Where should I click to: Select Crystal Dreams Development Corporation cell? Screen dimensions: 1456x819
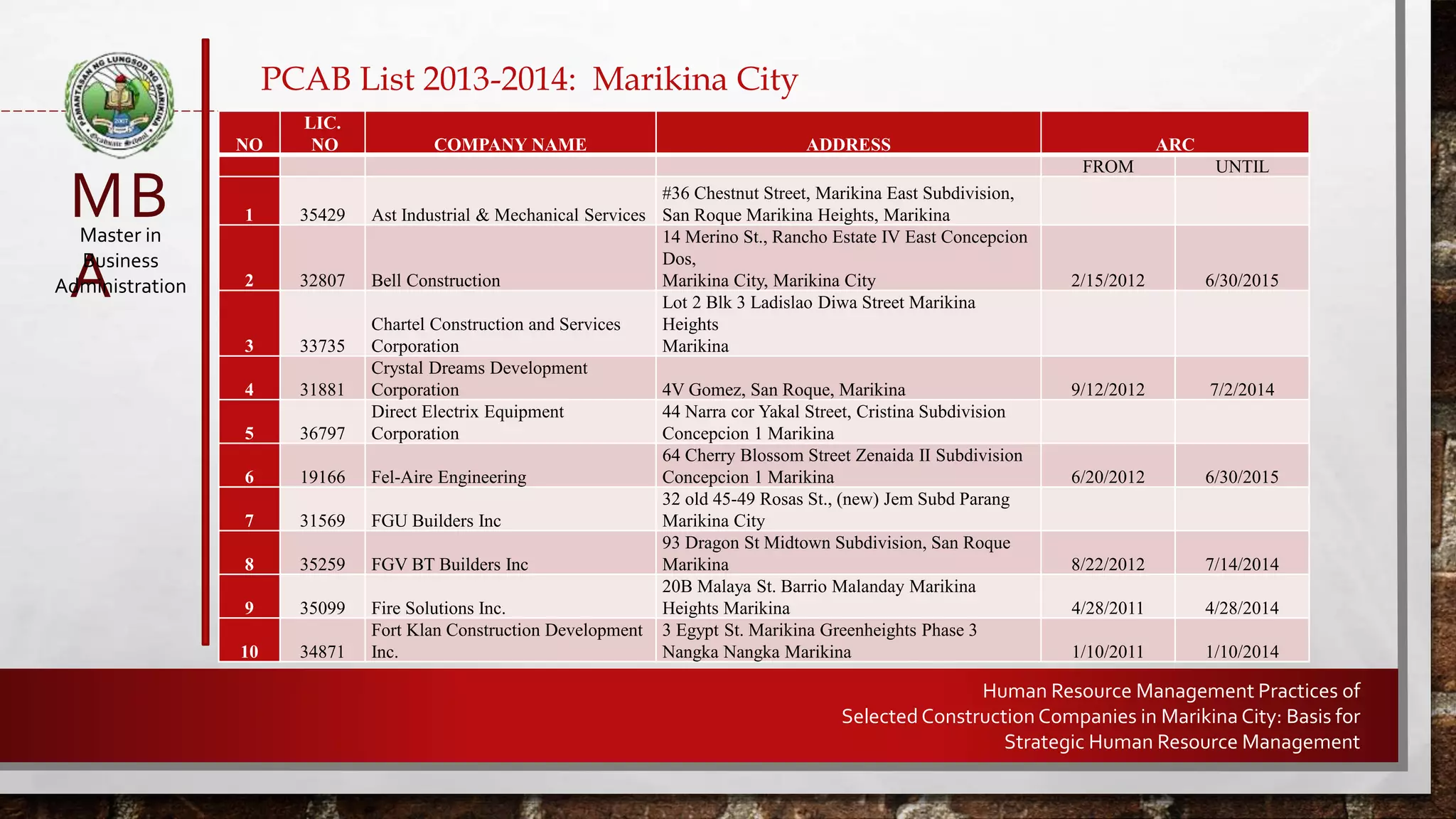click(479, 379)
